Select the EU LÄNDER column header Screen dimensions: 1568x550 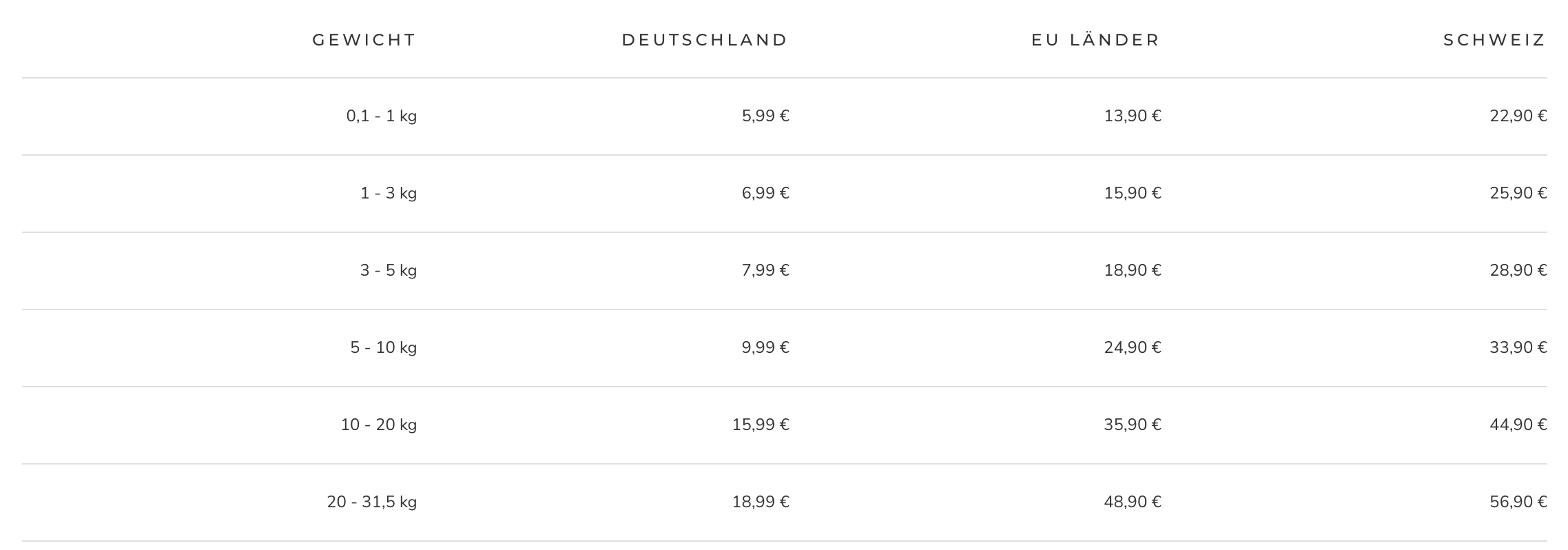click(1095, 40)
